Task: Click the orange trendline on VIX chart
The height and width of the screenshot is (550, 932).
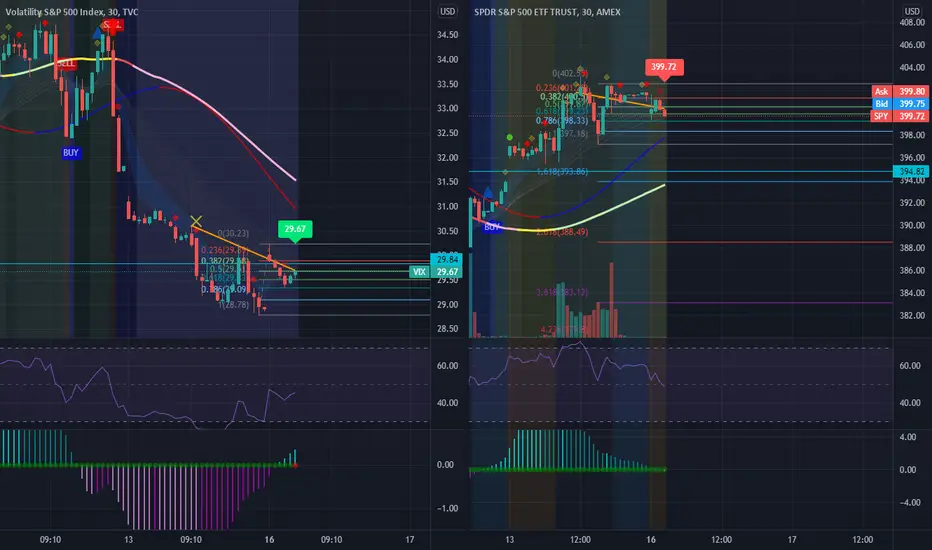Action: pos(244,248)
